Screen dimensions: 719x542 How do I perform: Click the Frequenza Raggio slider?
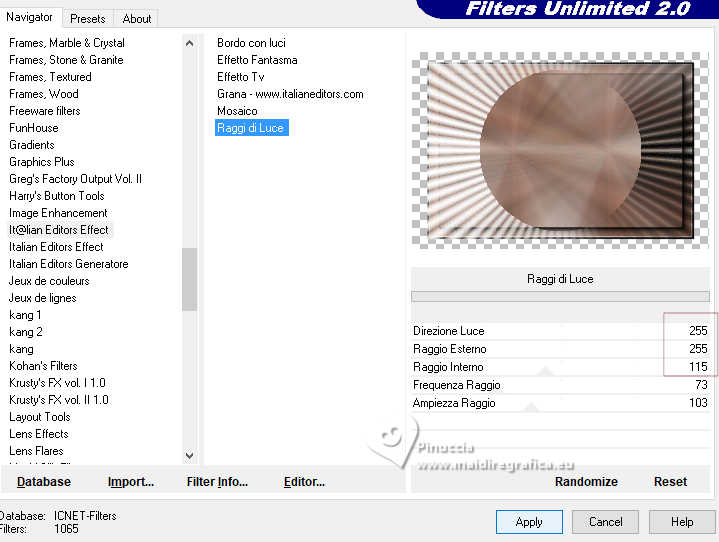tap(560, 385)
